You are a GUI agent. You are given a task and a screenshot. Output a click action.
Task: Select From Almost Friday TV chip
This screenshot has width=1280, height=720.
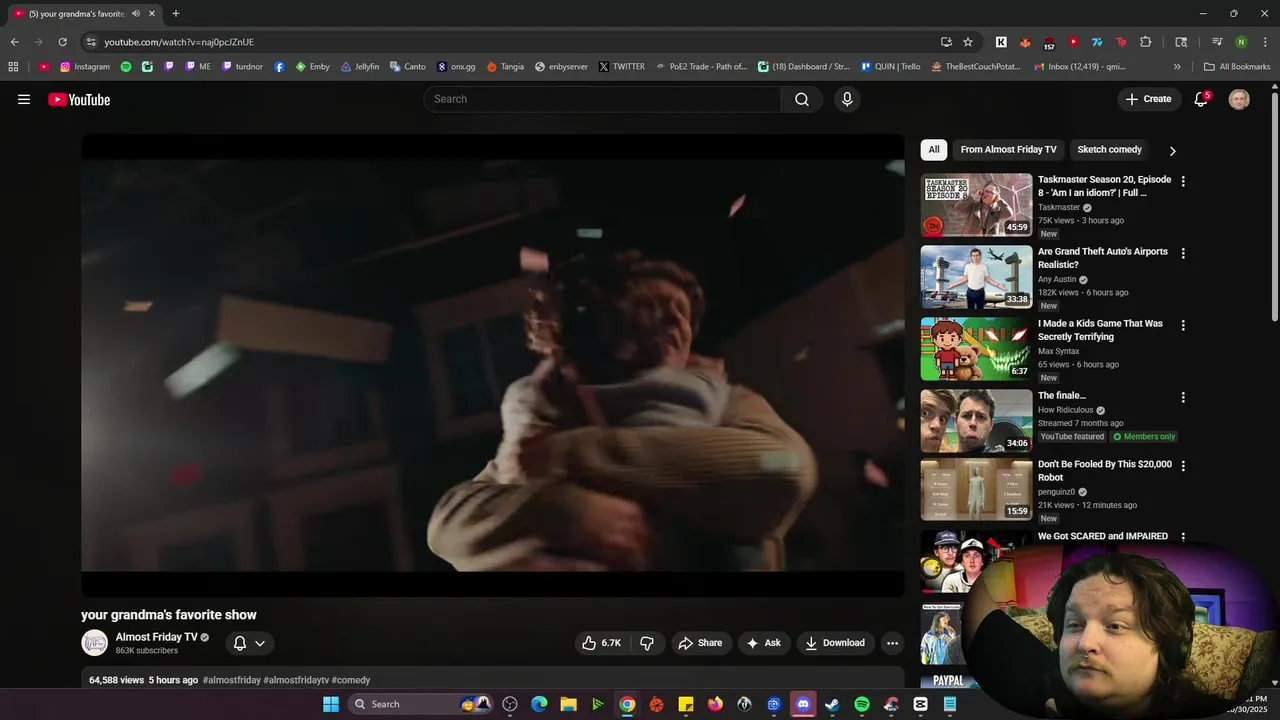(1008, 150)
